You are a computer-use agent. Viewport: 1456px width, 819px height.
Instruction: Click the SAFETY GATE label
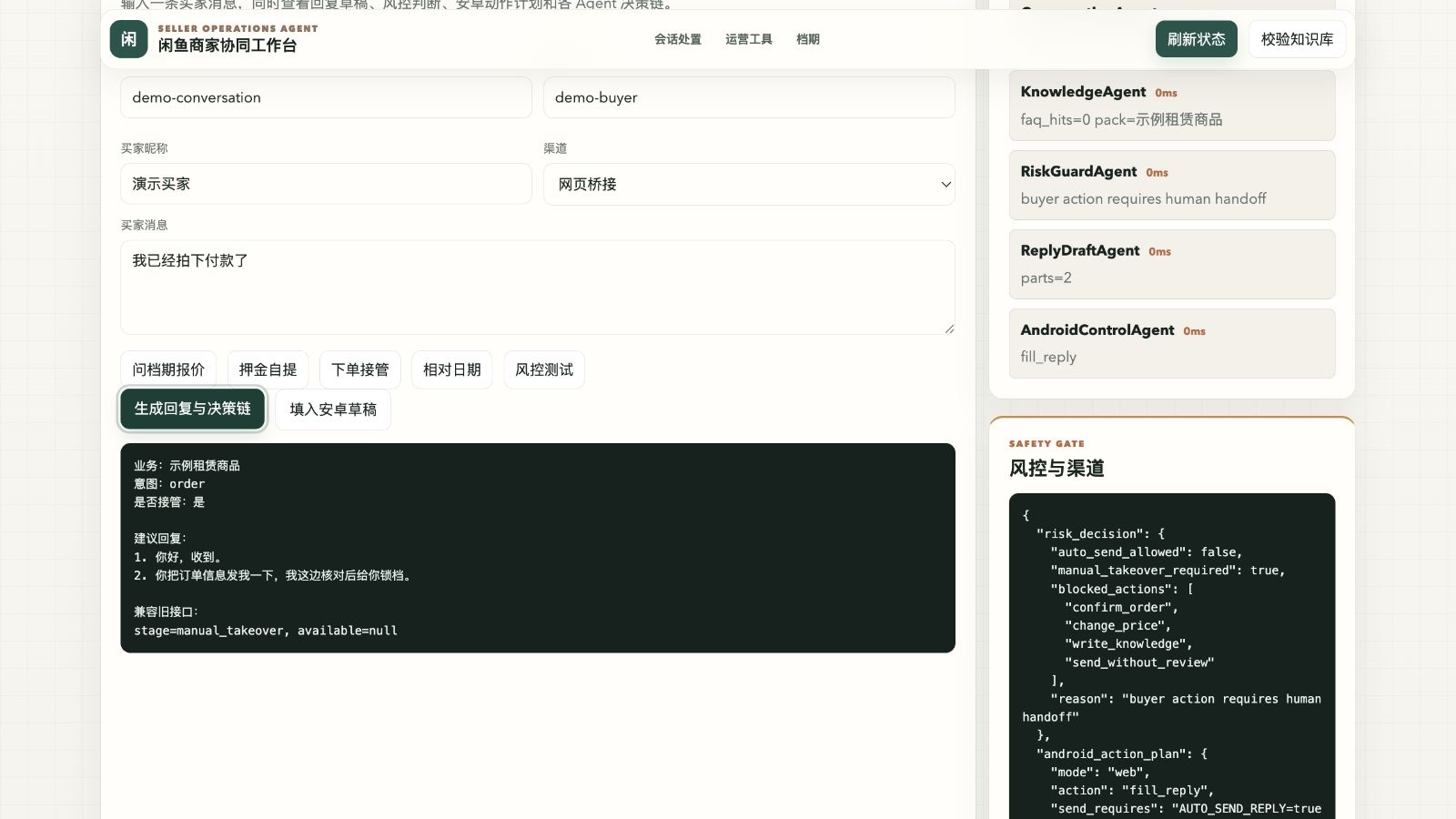[1046, 443]
